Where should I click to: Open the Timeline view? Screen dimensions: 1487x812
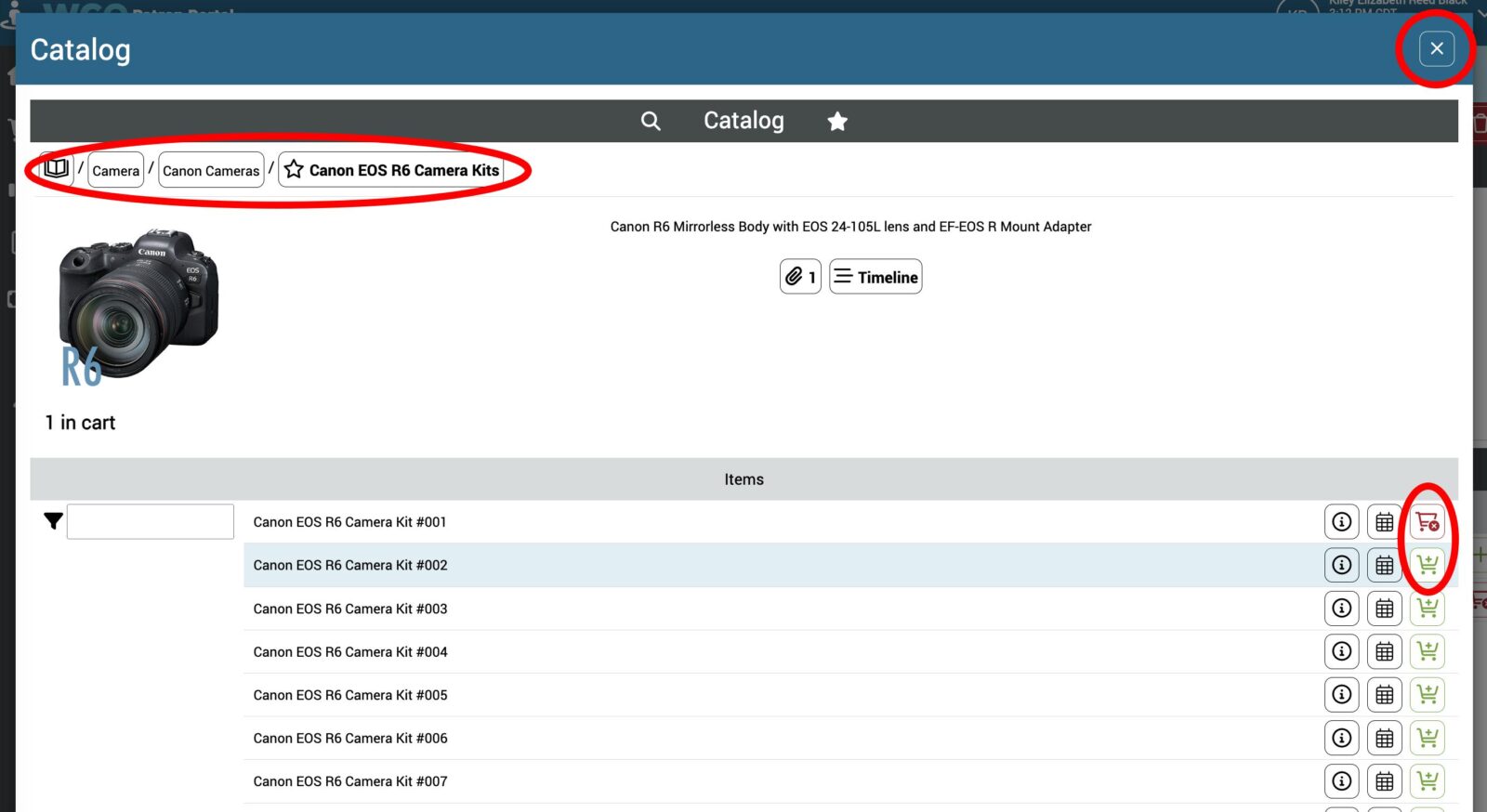(x=875, y=277)
